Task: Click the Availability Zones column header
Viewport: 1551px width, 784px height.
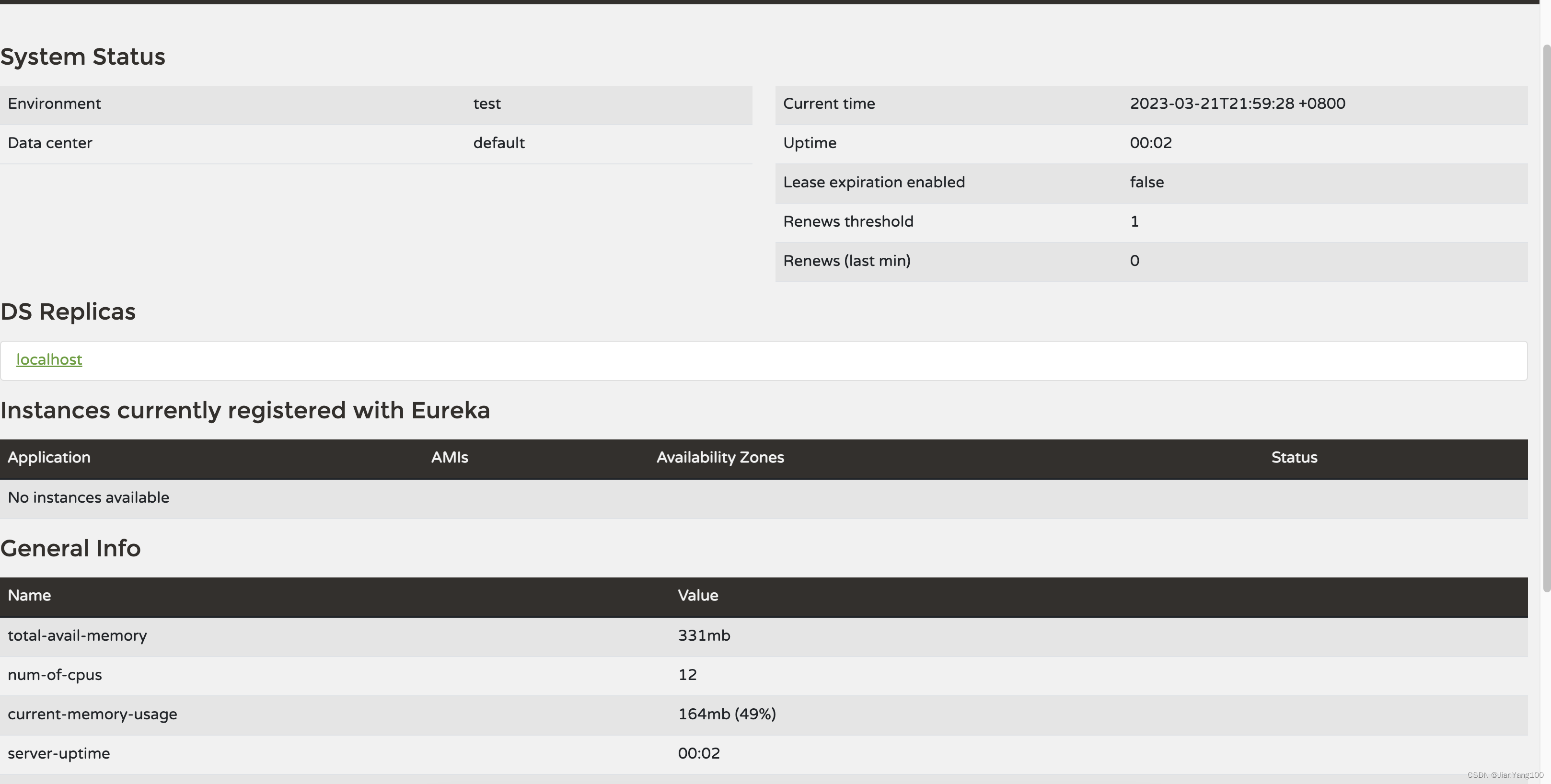Action: (720, 458)
